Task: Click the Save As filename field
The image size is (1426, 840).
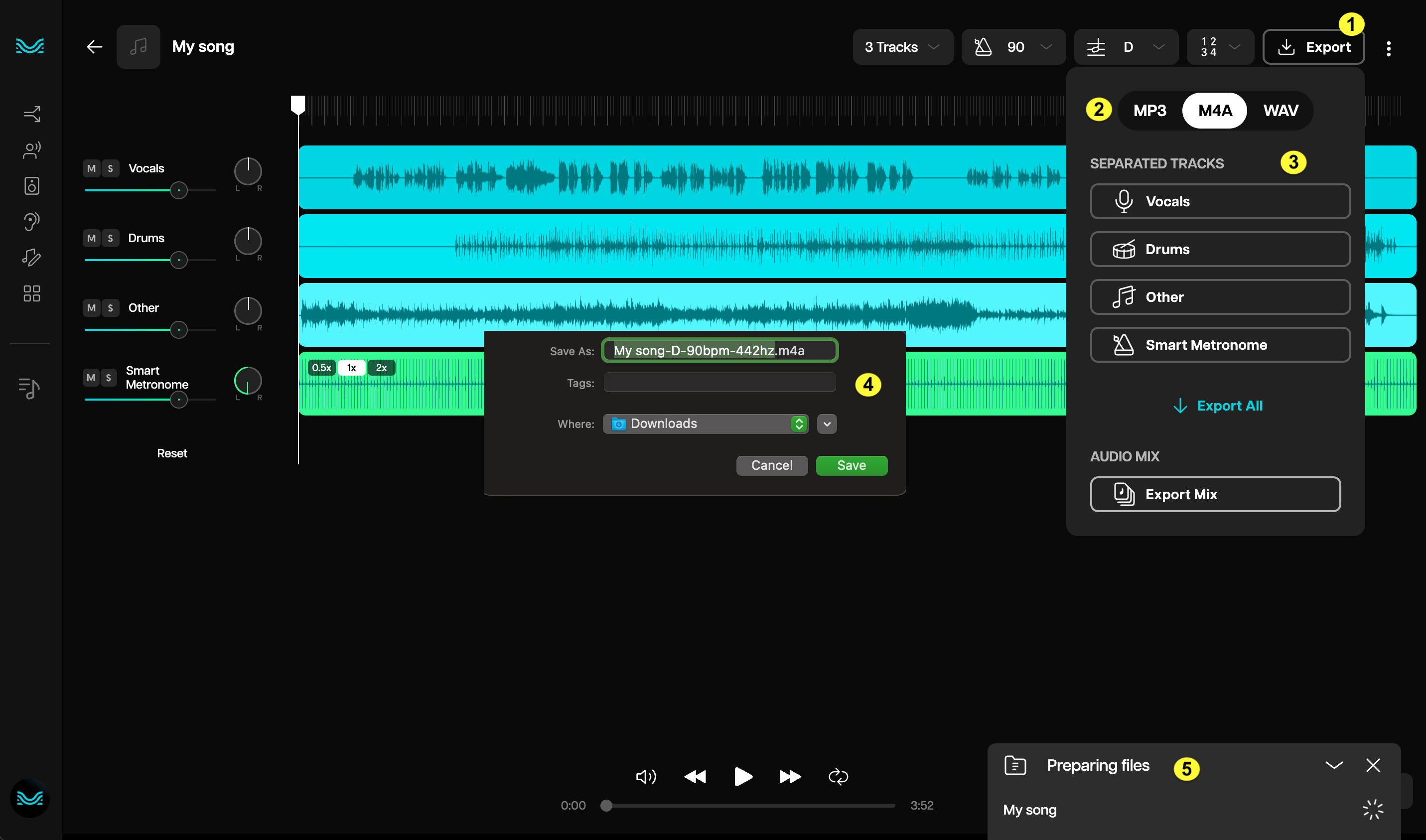Action: (719, 350)
